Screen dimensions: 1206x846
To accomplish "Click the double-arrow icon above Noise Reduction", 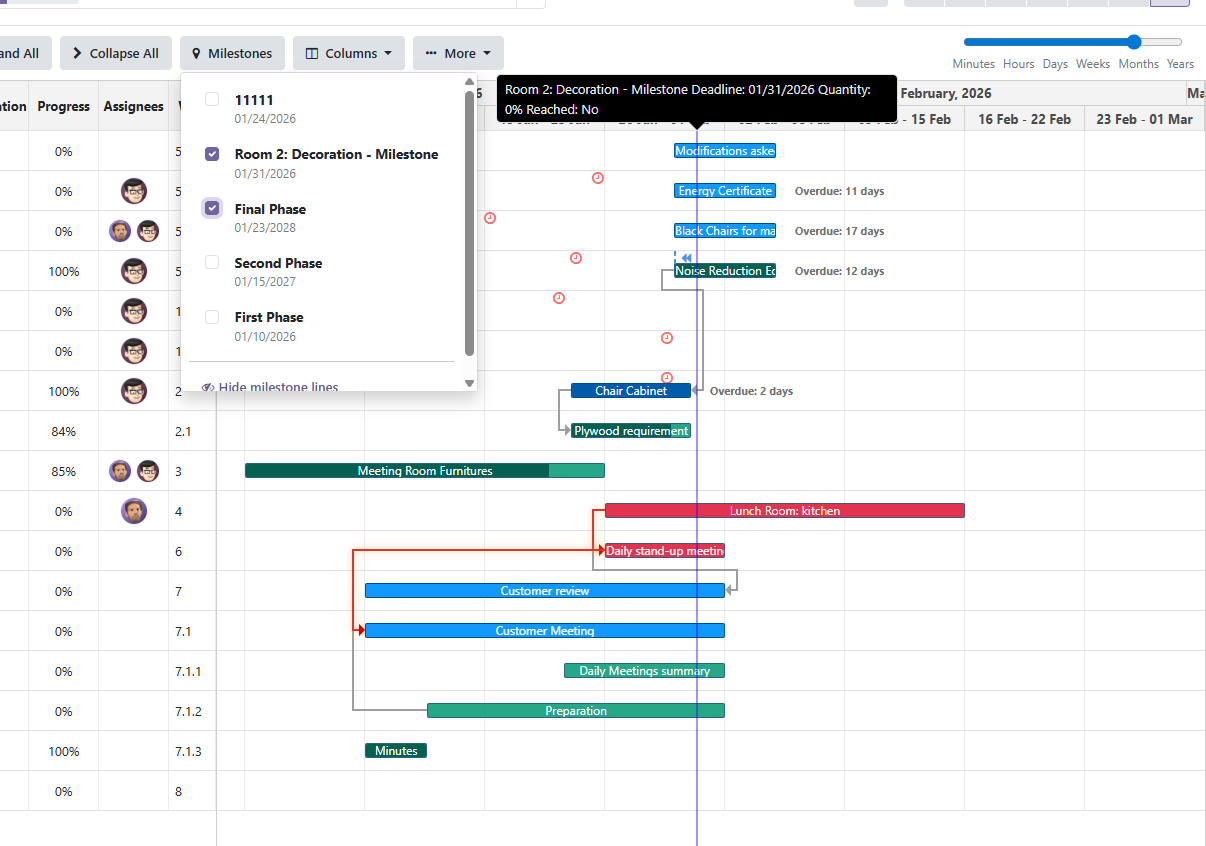I will coord(687,258).
